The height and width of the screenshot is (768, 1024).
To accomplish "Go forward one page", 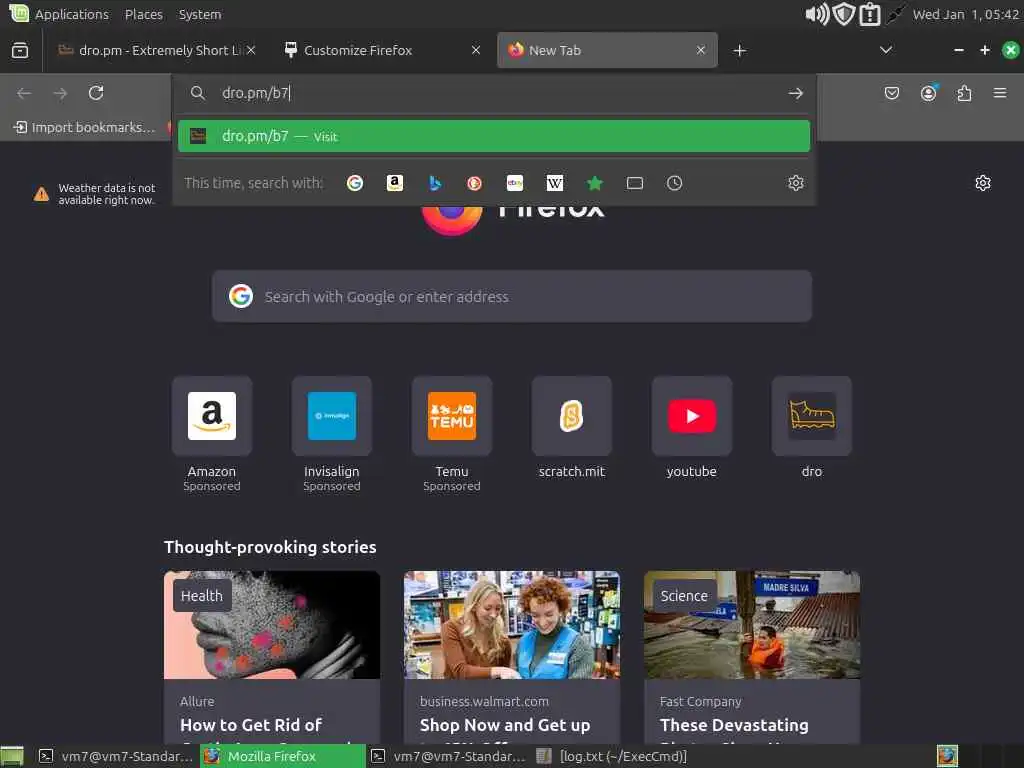I will click(60, 93).
